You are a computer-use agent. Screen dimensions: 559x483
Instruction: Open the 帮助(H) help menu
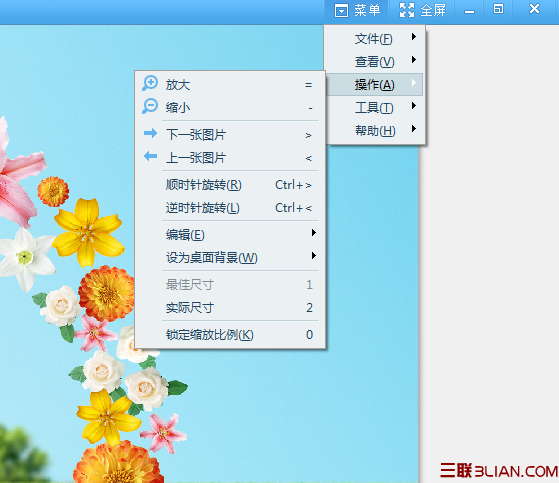pos(375,131)
